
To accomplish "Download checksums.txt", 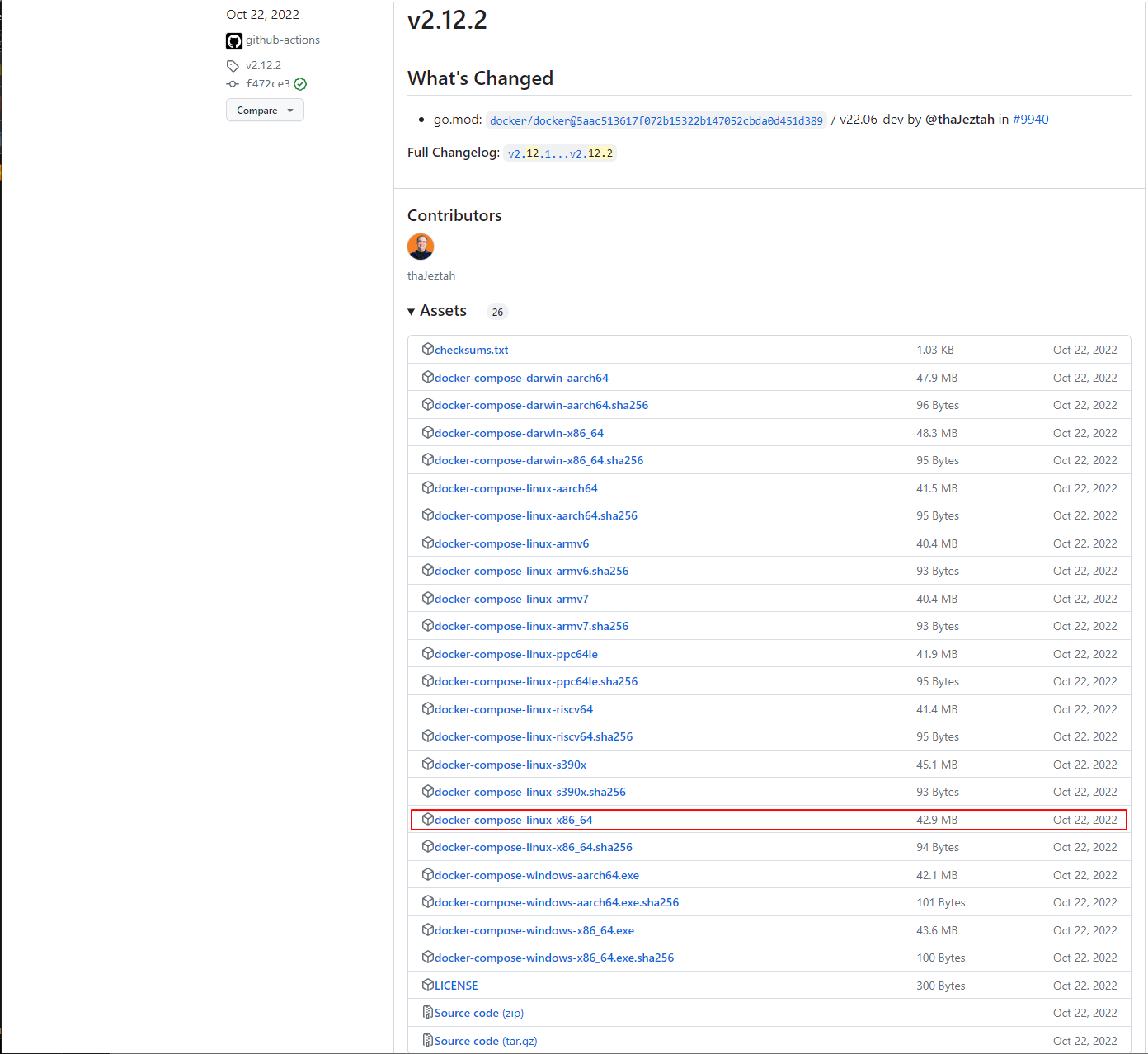I will 472,350.
